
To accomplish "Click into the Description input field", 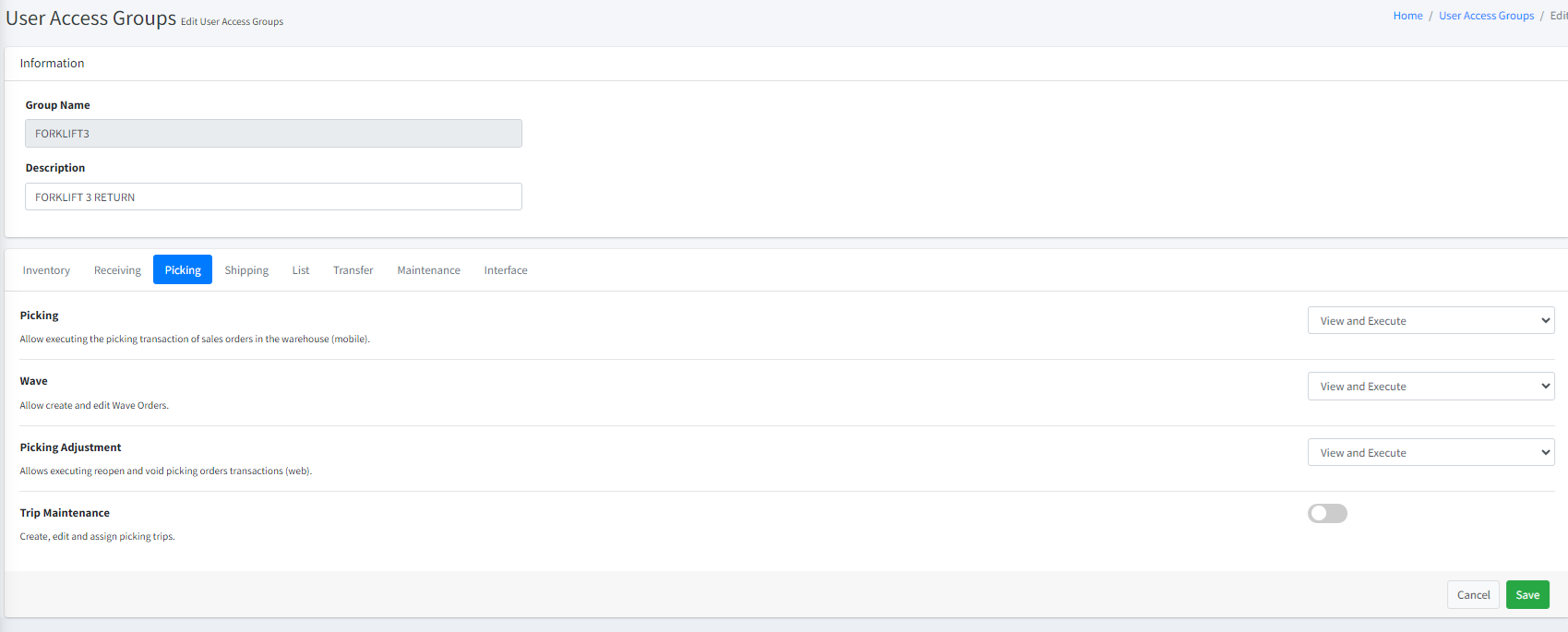I will tap(273, 197).
